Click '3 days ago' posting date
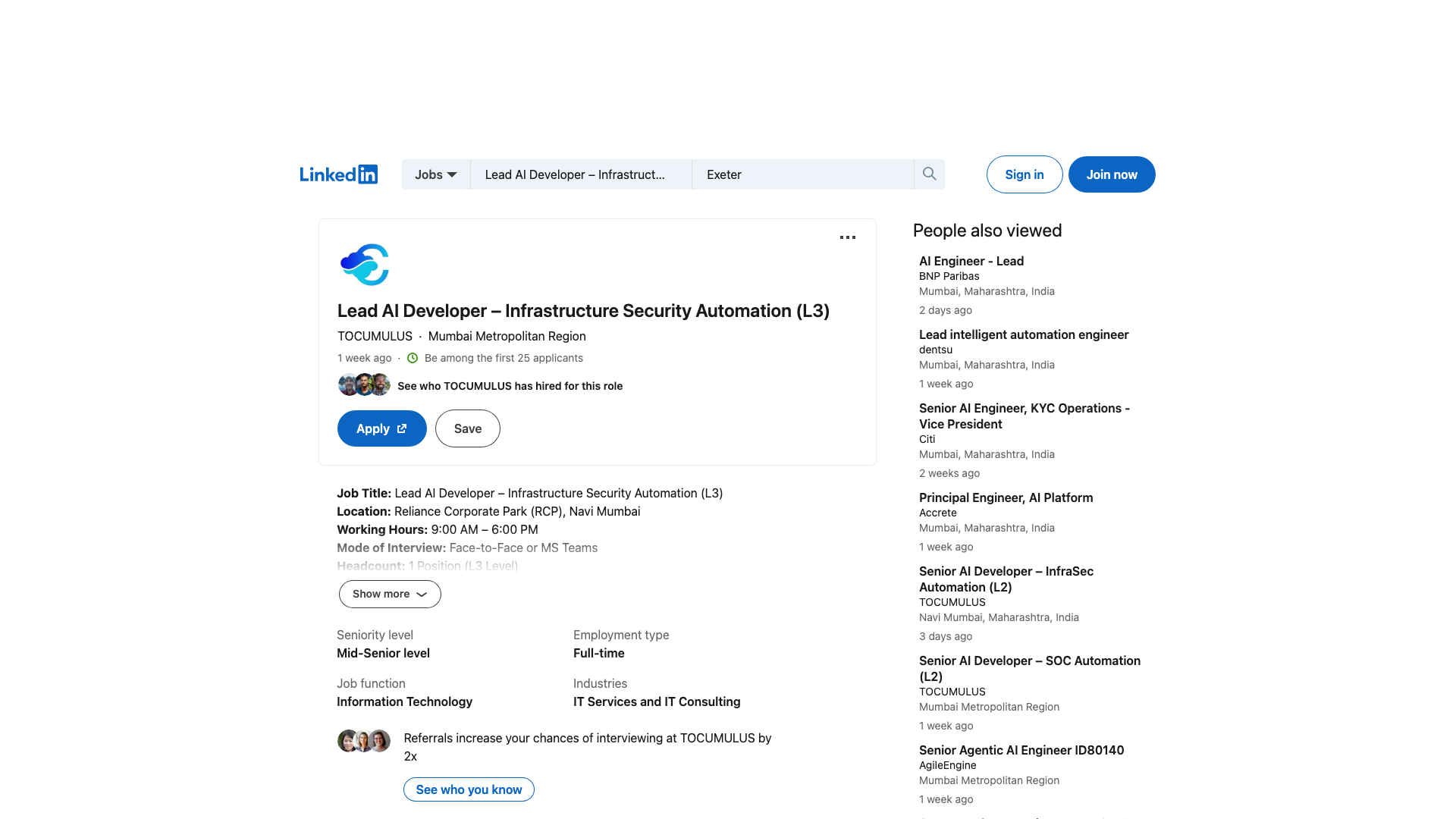The image size is (1456, 819). [x=946, y=636]
